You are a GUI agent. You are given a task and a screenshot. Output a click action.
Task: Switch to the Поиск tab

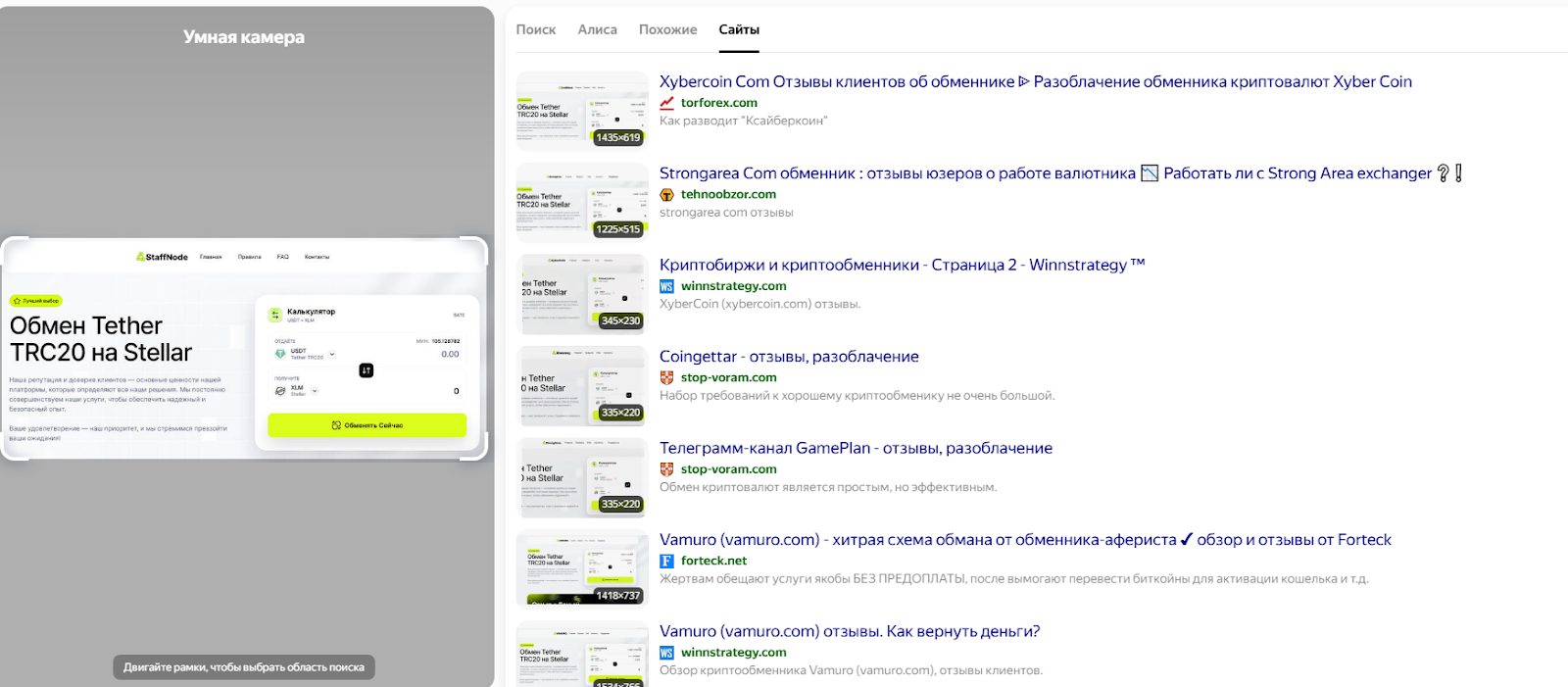click(x=535, y=29)
